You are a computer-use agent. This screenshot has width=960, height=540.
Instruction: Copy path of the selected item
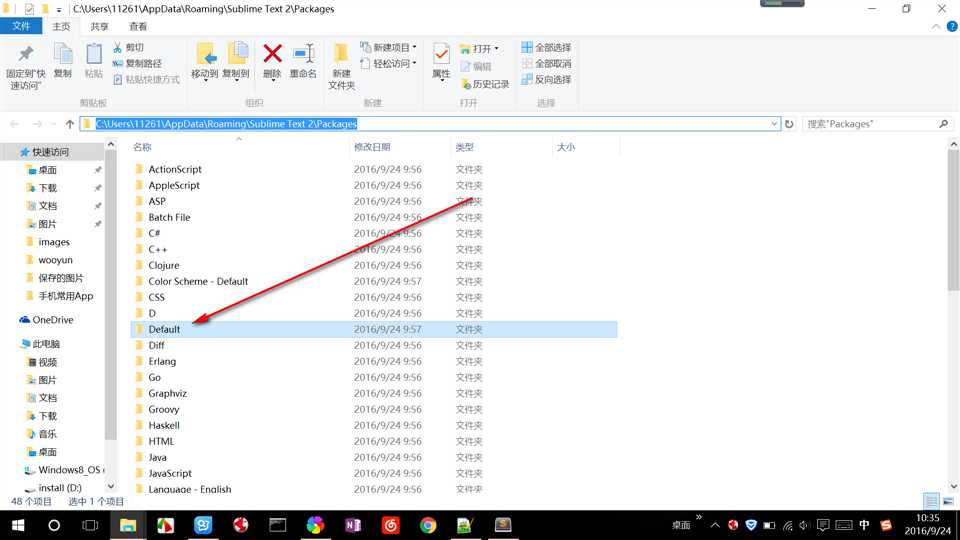[x=137, y=63]
